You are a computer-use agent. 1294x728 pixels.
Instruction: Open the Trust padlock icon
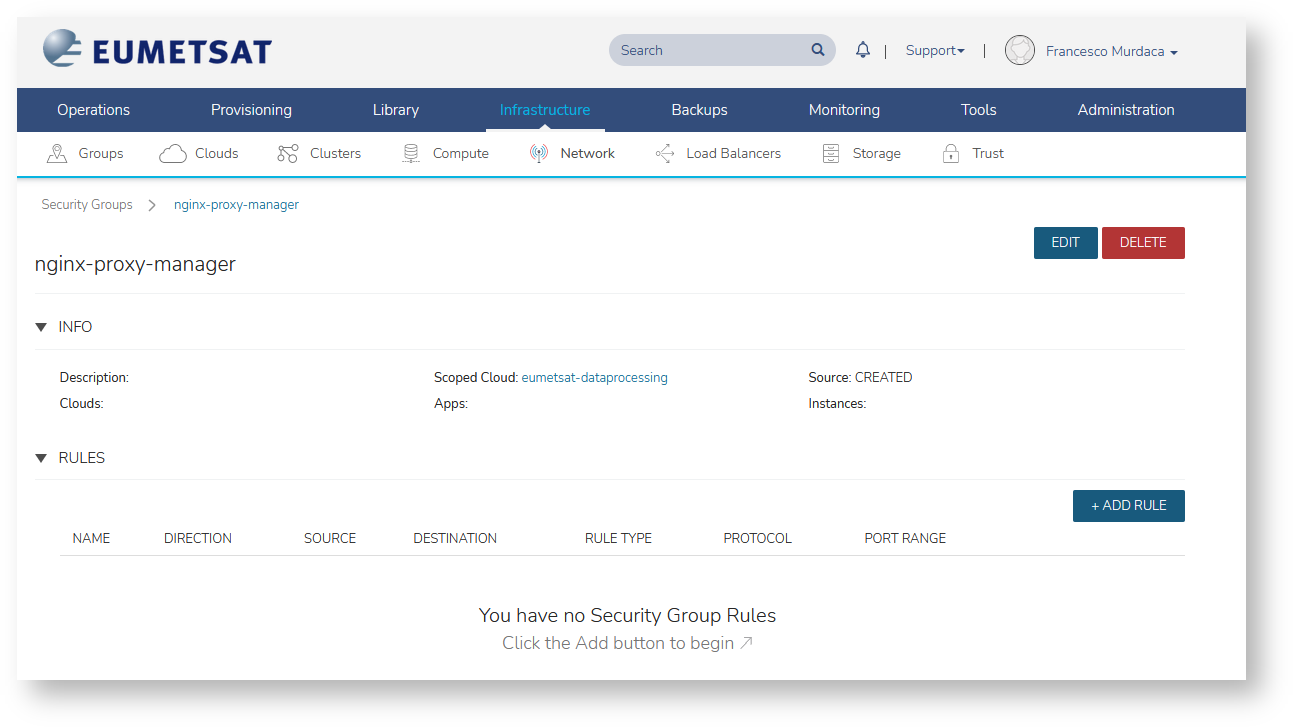pos(951,153)
